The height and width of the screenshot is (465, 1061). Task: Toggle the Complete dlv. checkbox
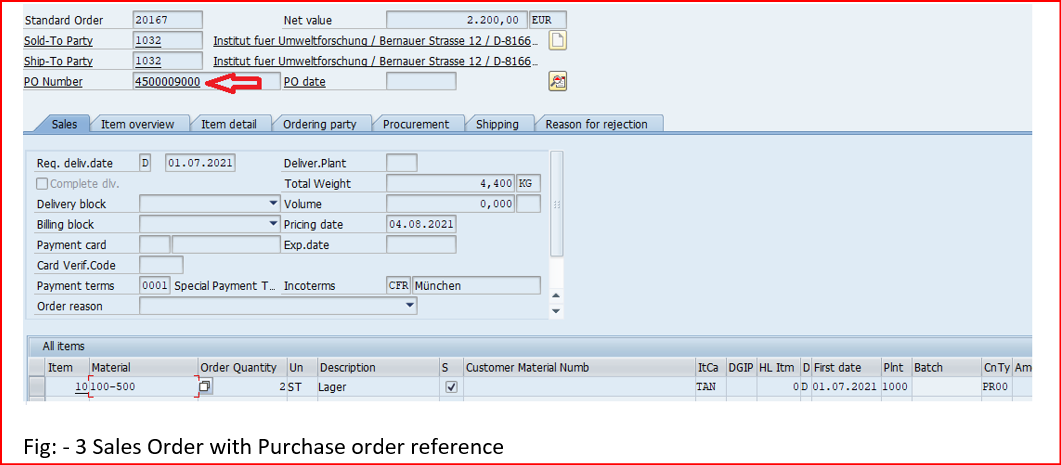pos(42,184)
